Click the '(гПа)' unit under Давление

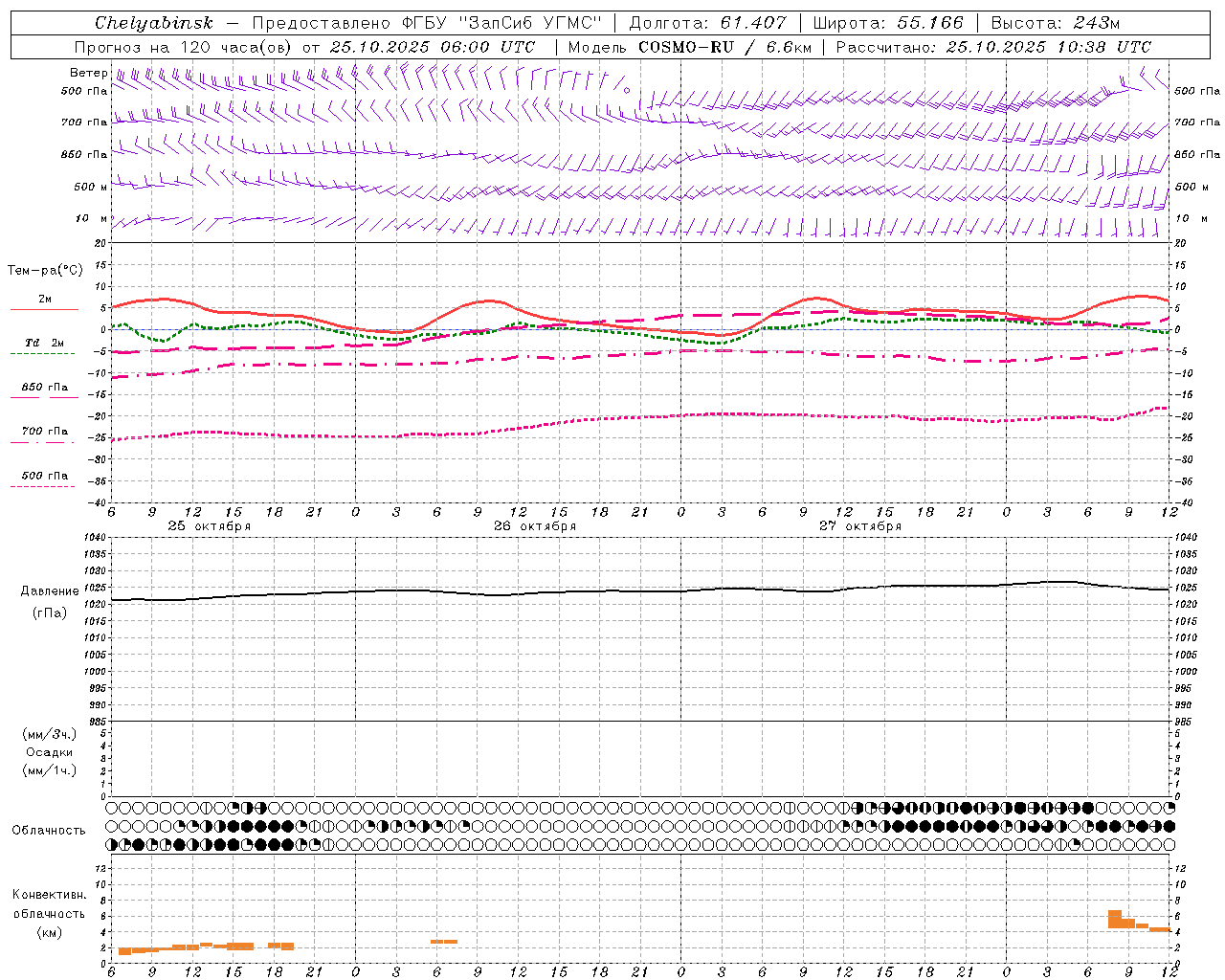(50, 612)
